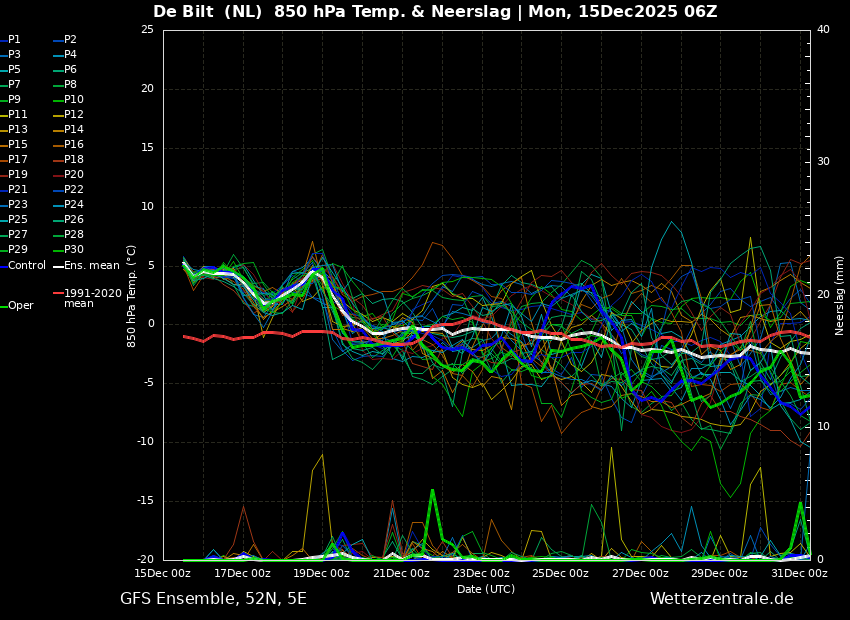Click the 19Dec 00z date tick
The image size is (850, 620).
(x=322, y=573)
